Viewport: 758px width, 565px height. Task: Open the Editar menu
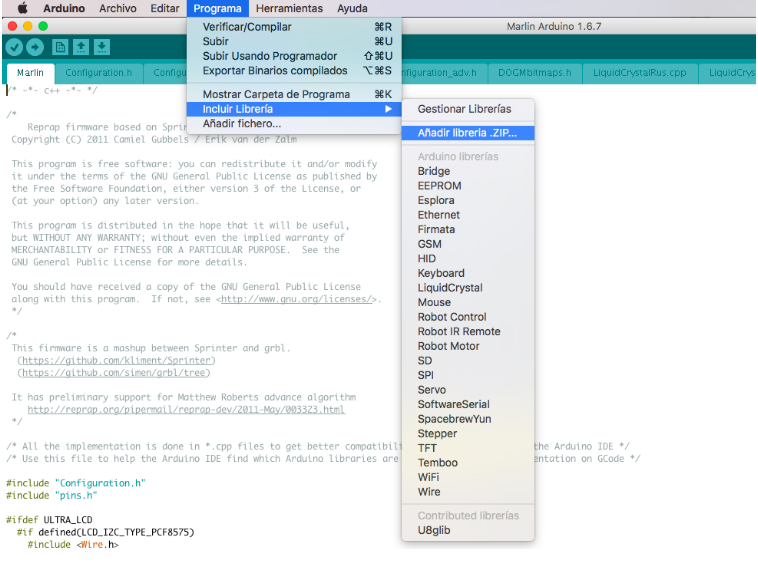[x=164, y=8]
